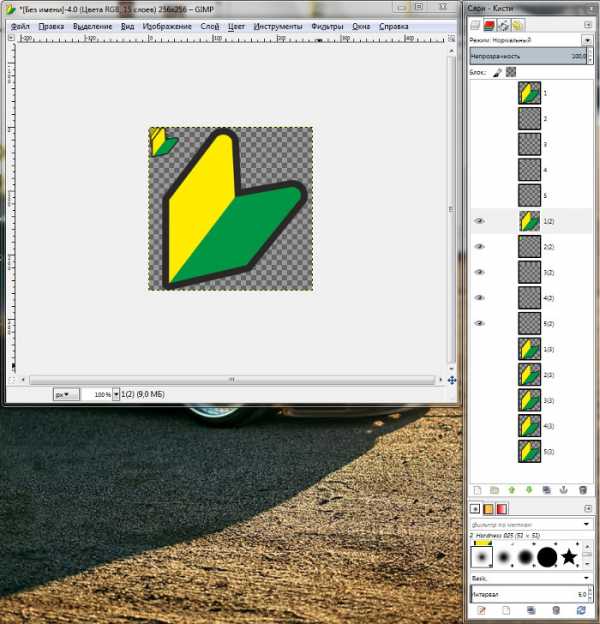Anchor the floating layer

564,490
